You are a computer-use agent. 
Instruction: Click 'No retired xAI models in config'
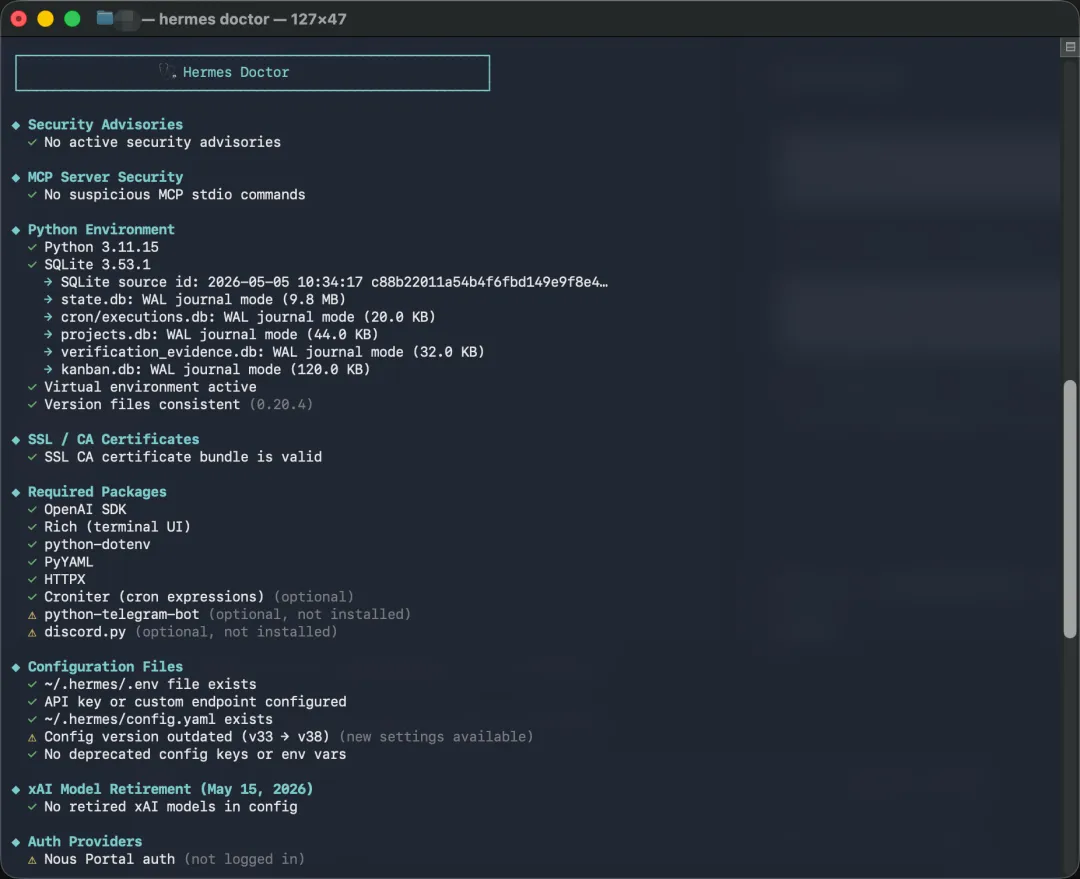171,807
